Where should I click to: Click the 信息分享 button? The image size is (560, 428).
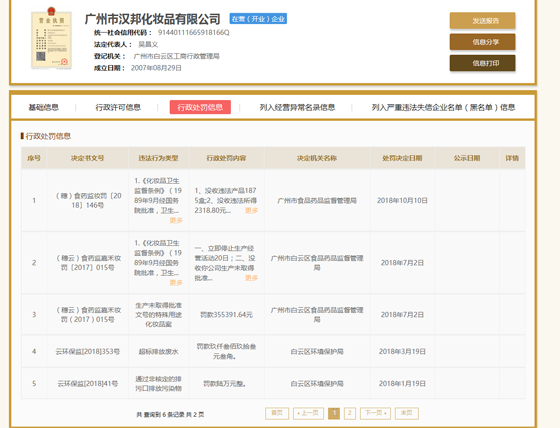482,42
